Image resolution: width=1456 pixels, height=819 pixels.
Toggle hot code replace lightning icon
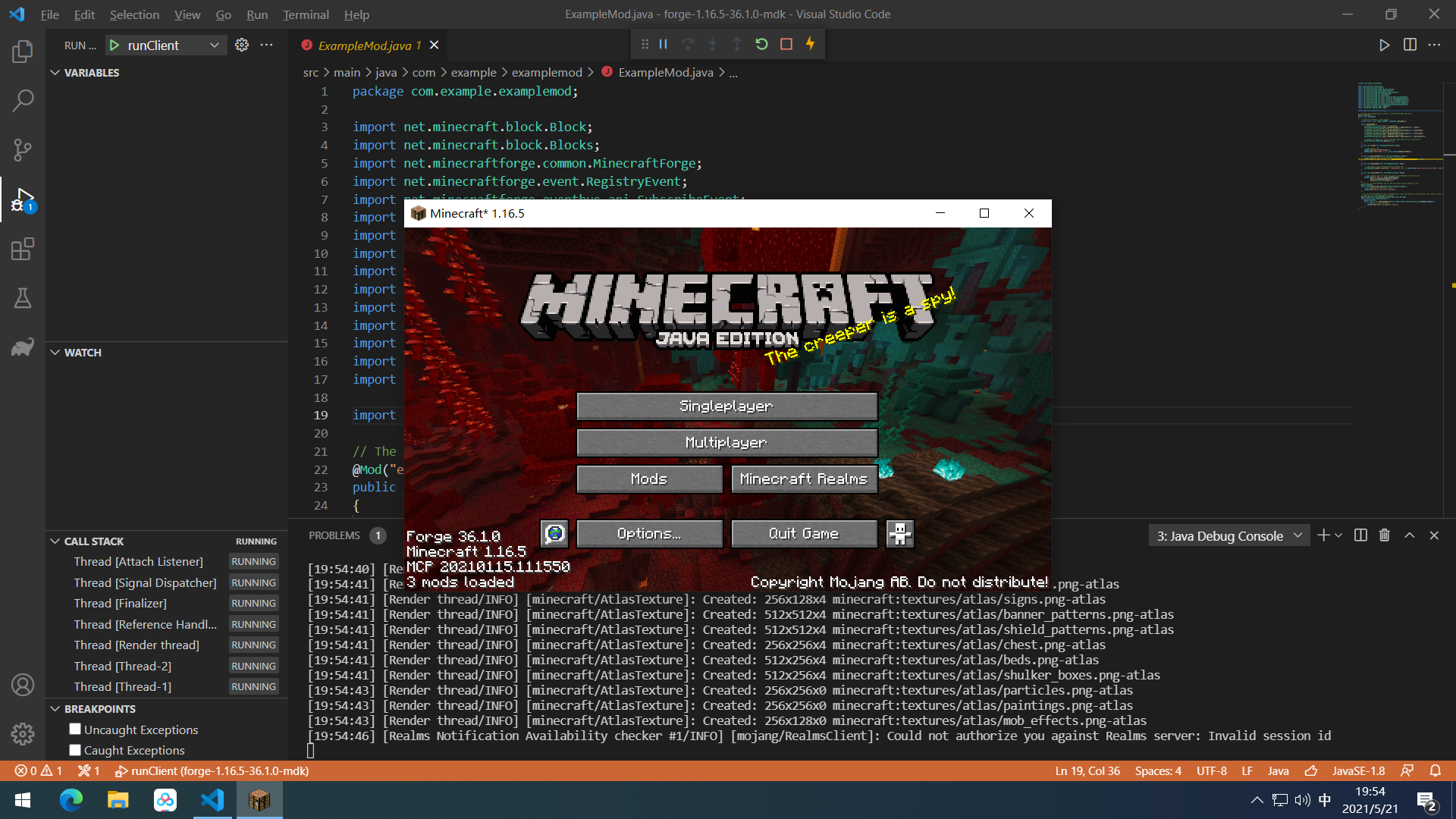(x=811, y=44)
